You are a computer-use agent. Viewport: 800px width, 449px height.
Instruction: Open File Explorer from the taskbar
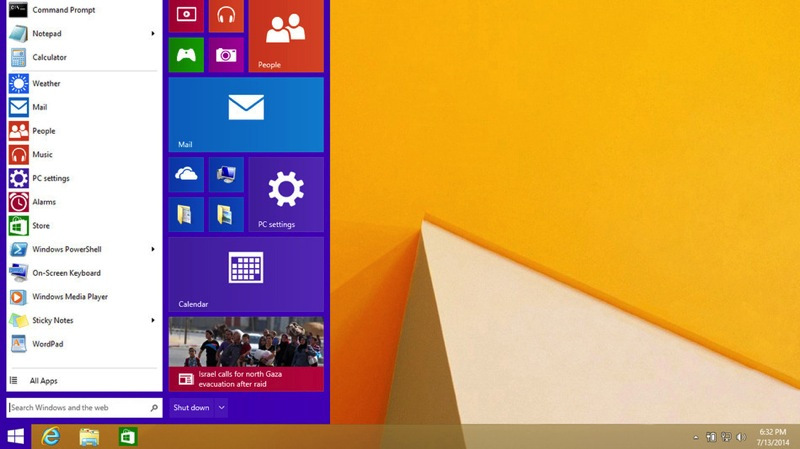[x=89, y=436]
